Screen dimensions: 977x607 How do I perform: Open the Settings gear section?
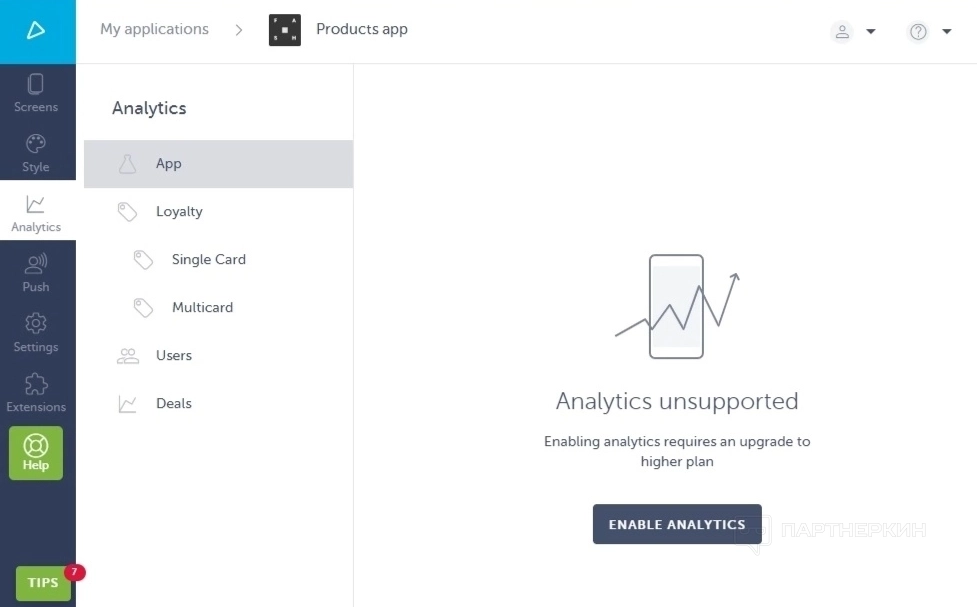click(x=36, y=332)
